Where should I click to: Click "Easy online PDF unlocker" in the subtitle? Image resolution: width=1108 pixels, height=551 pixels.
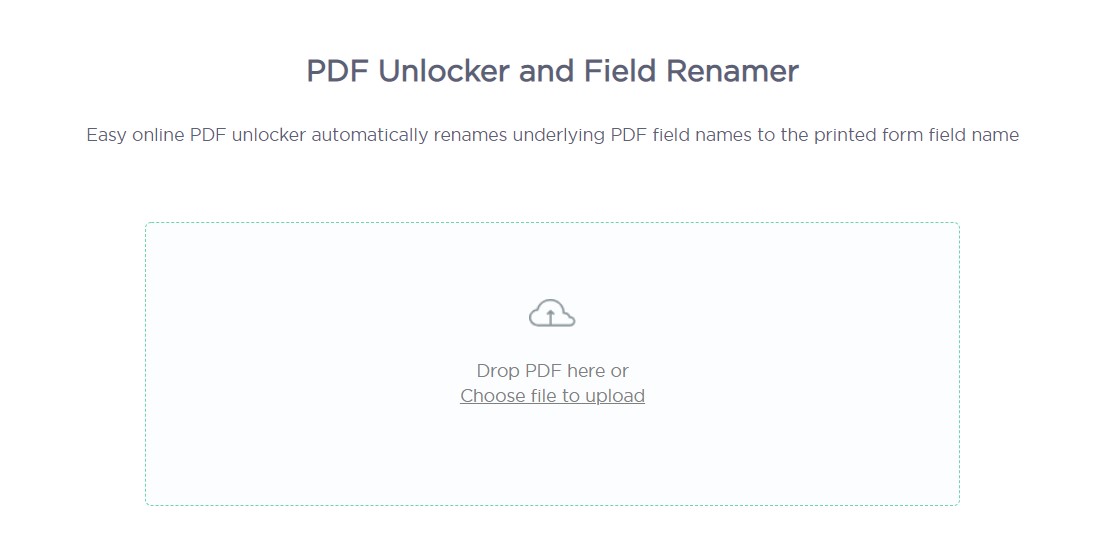point(196,135)
